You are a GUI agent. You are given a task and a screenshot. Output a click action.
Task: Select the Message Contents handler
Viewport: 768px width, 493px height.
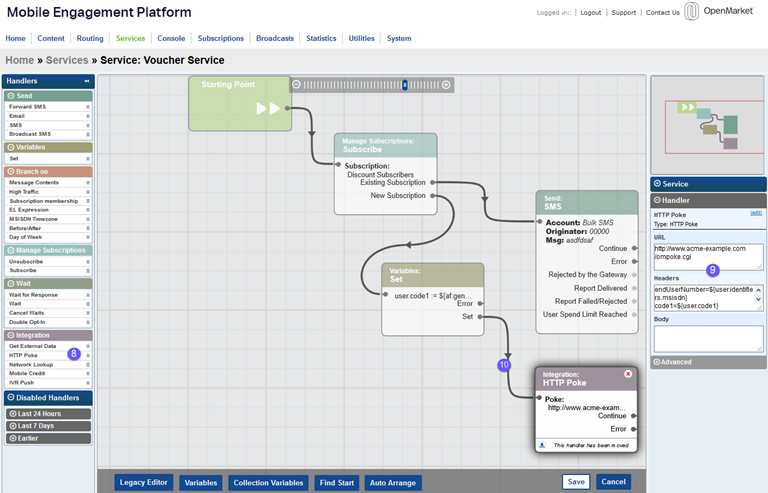pos(48,183)
